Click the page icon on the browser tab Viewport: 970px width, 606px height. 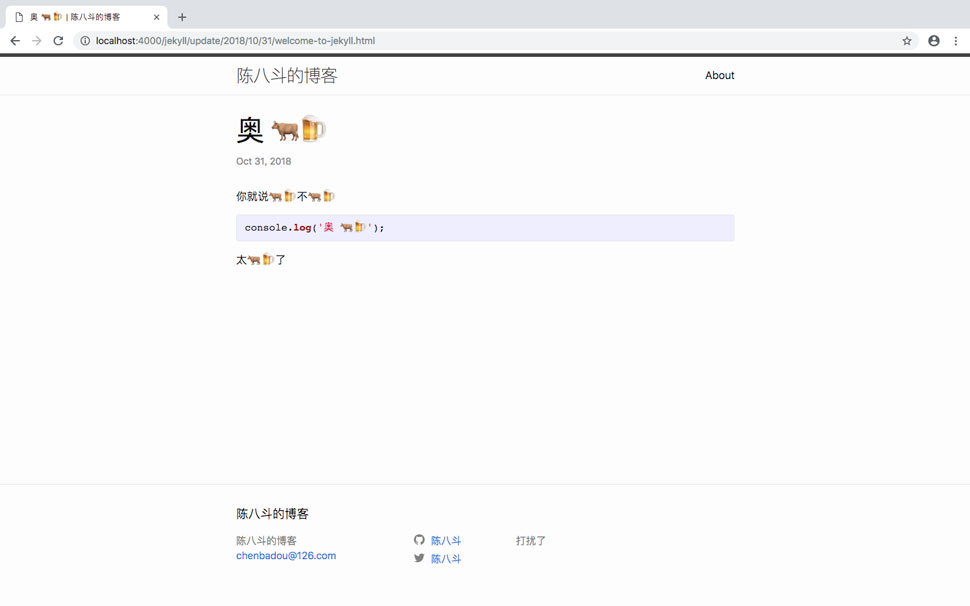tap(19, 17)
